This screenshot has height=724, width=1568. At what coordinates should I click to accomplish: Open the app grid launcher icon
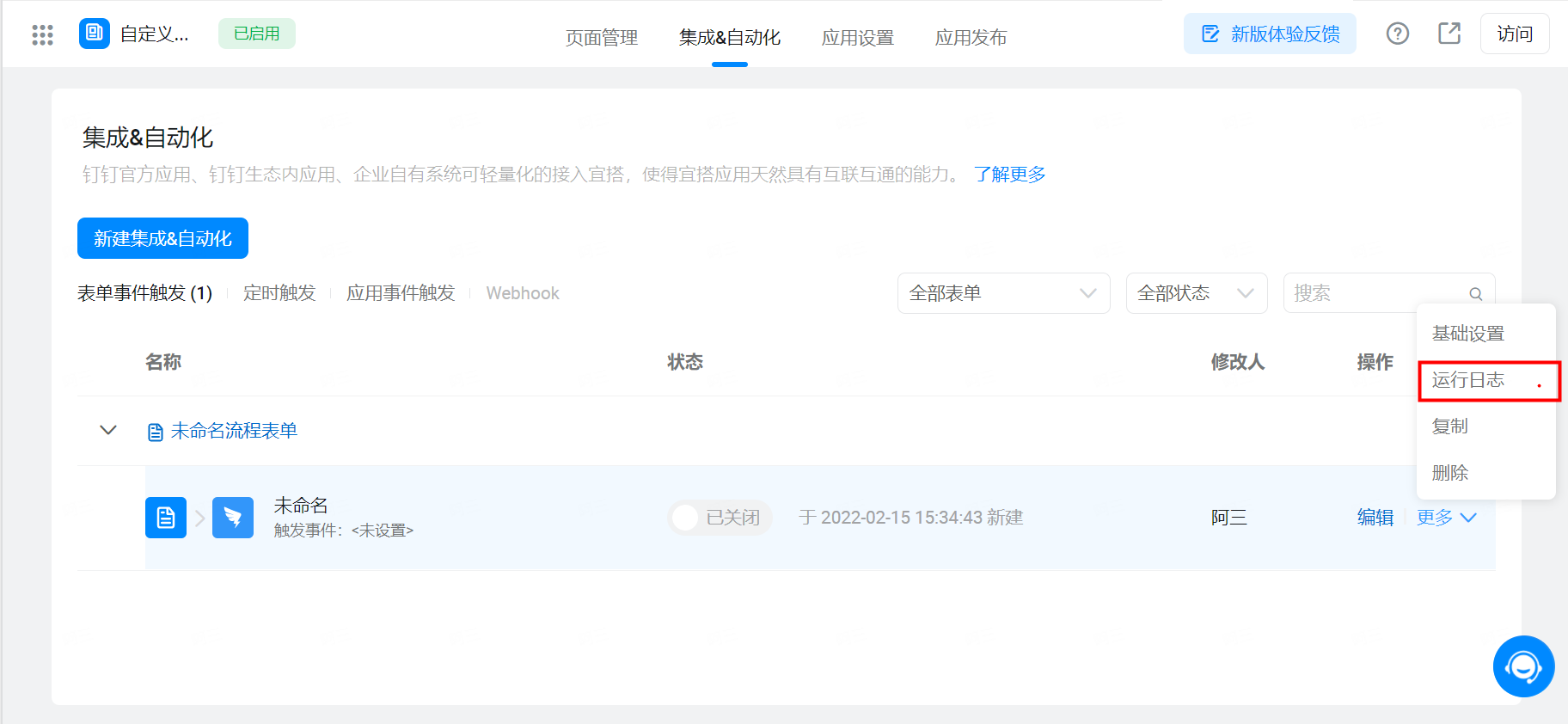[x=42, y=34]
